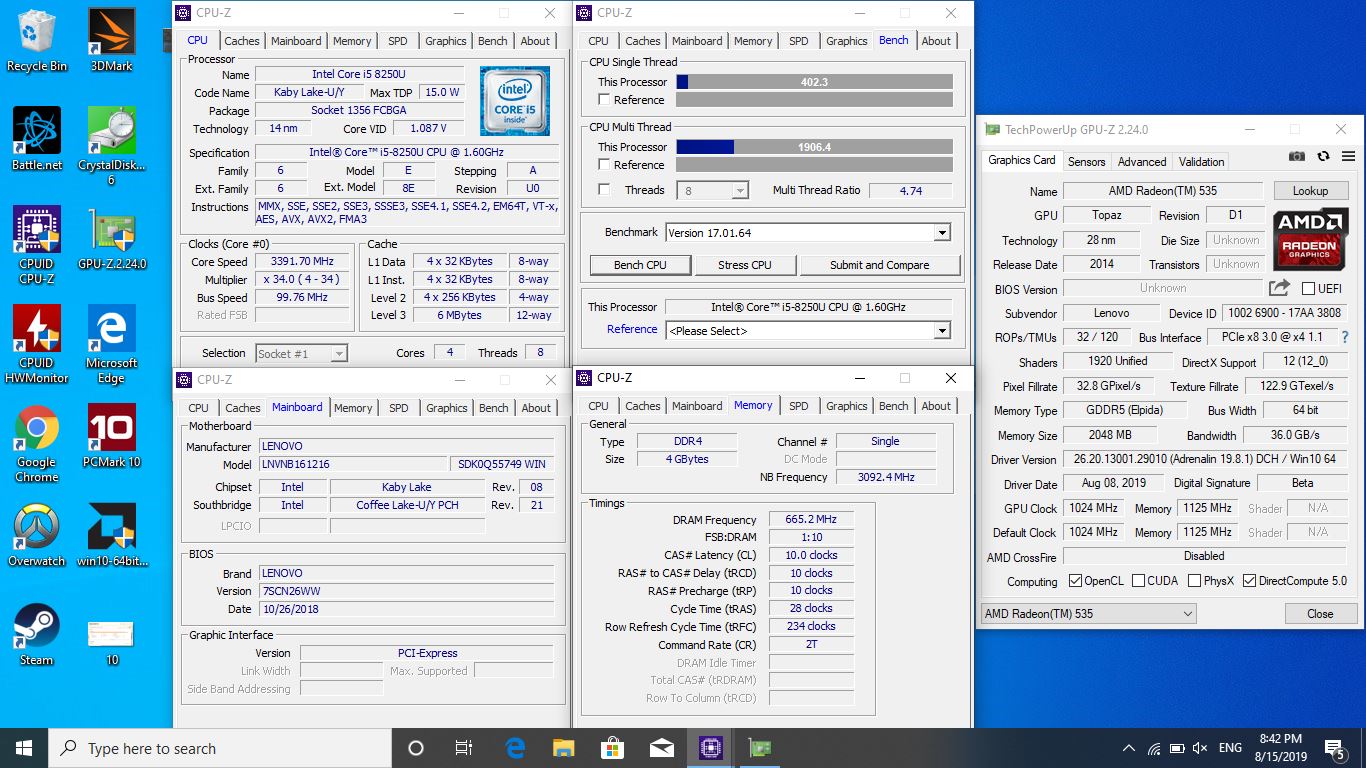Open the GPU-Z hamburger menu
1366x768 pixels.
coord(1348,157)
